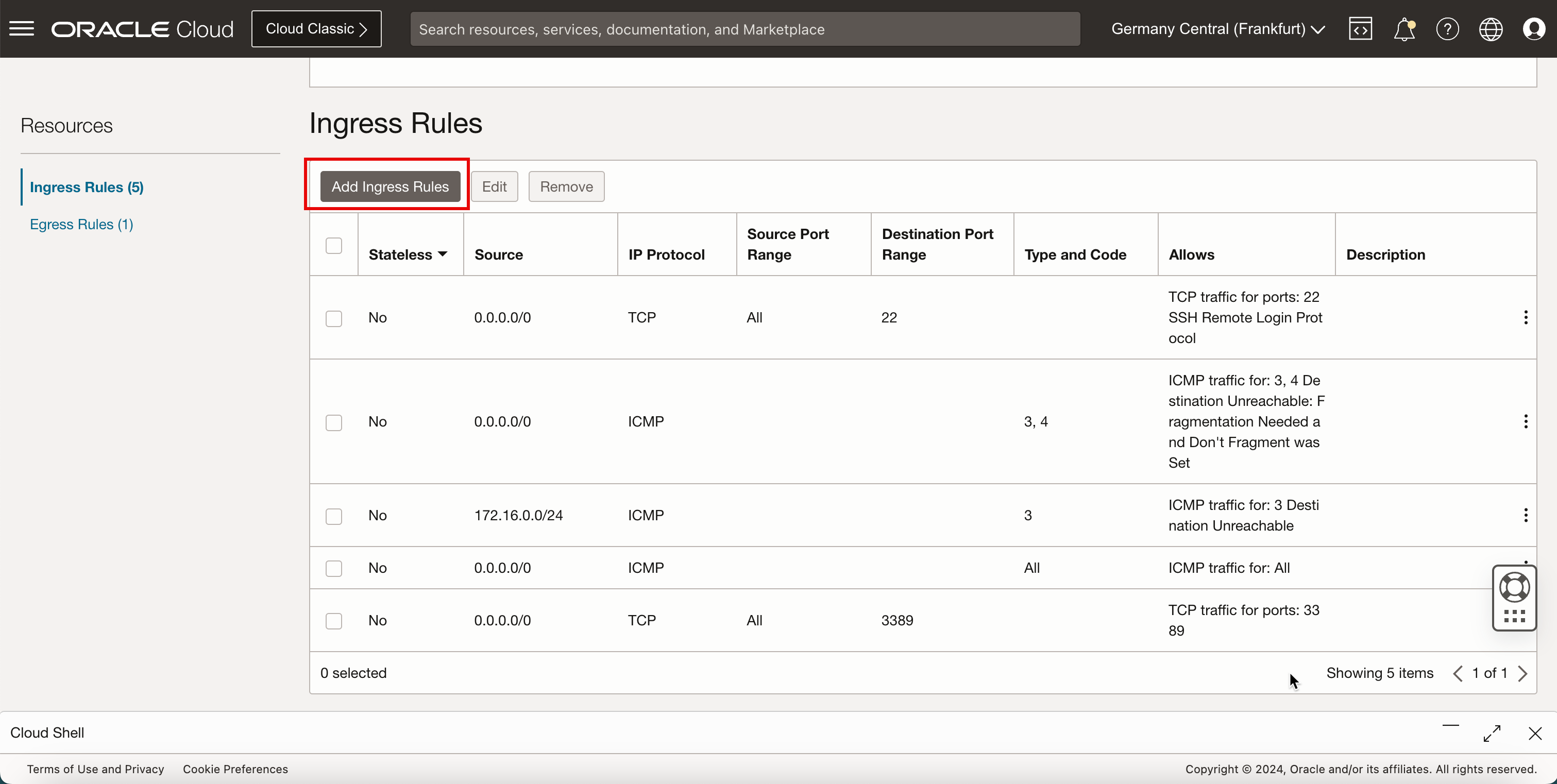The image size is (1557, 784).
Task: Open Cloud Shell developer tools icon
Action: click(1360, 28)
